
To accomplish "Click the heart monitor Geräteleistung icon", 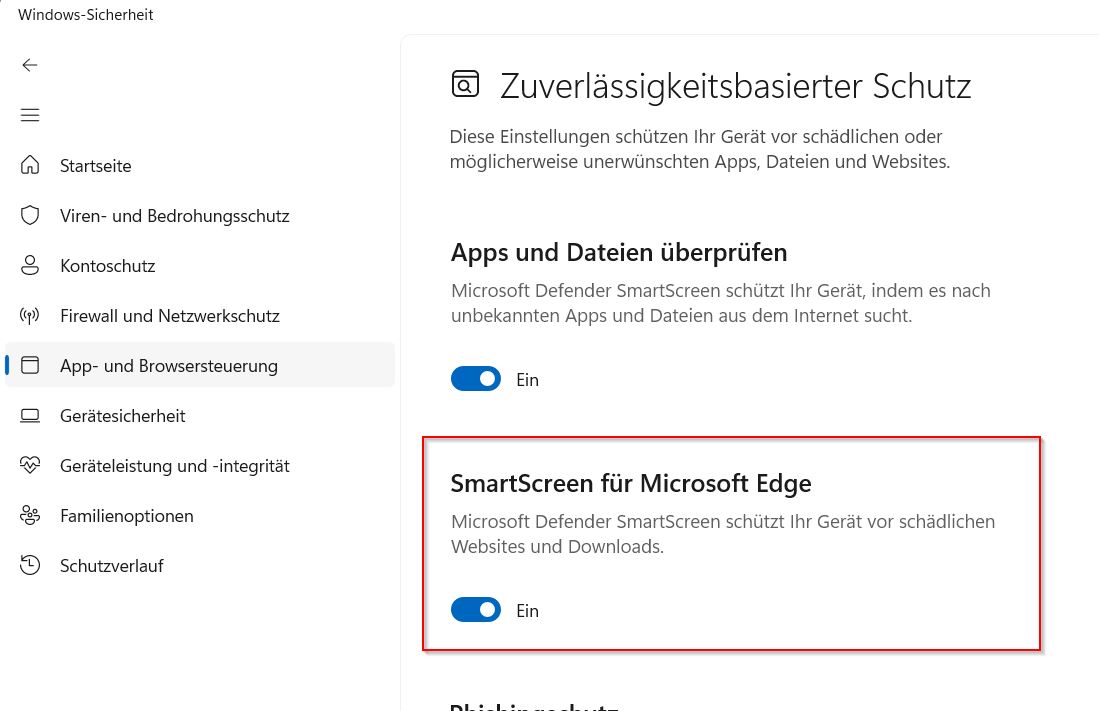I will (x=30, y=465).
